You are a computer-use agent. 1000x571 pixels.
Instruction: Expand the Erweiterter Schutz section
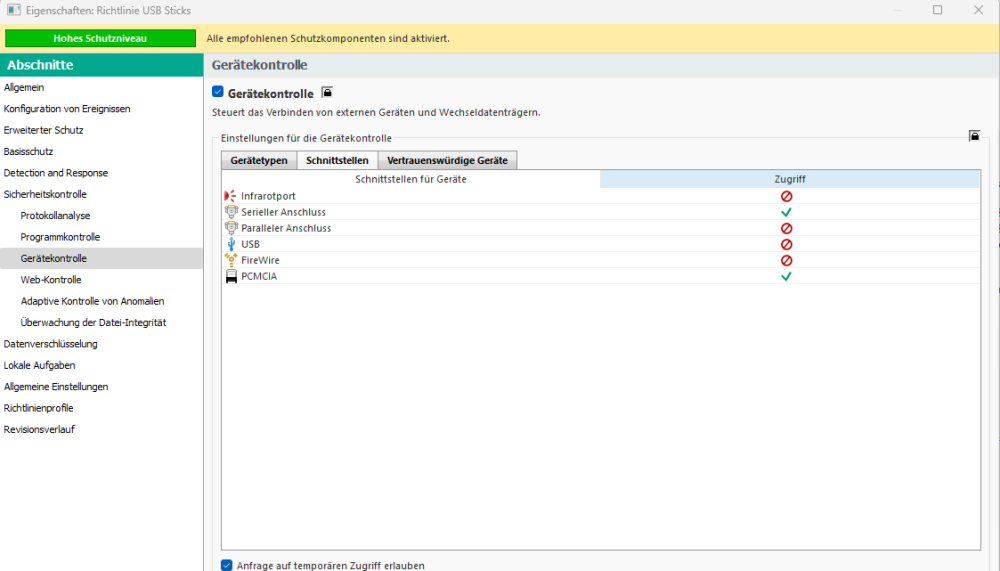(x=43, y=130)
